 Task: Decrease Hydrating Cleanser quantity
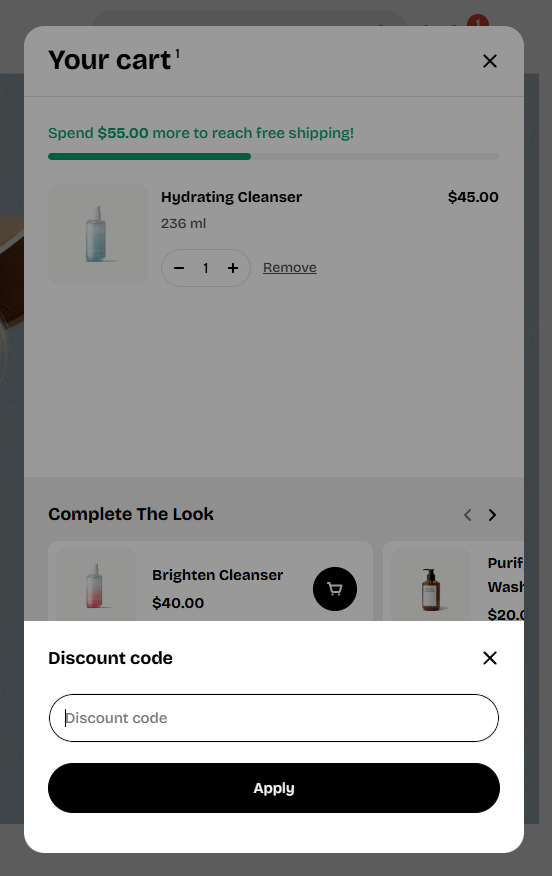179,268
